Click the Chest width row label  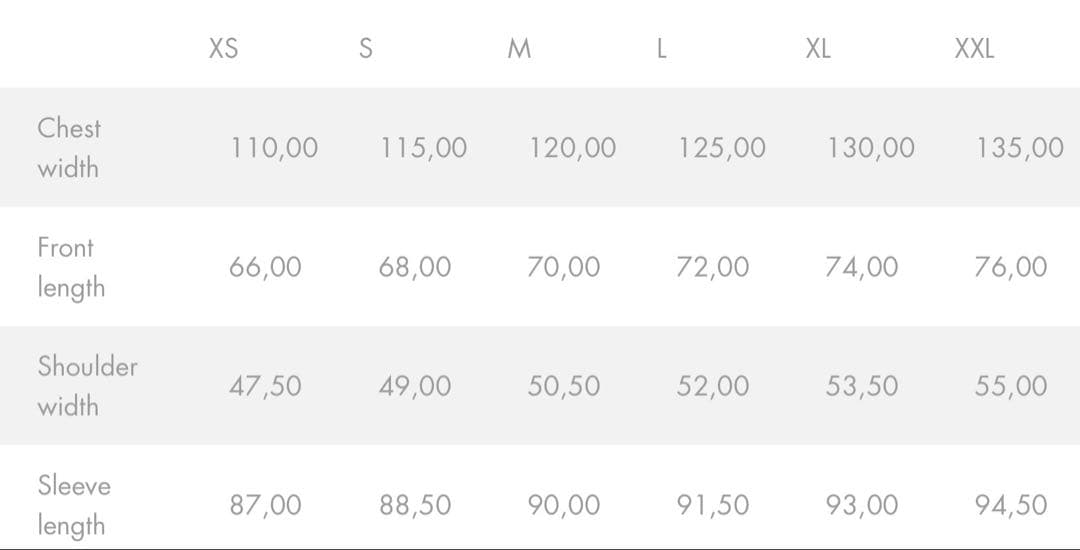coord(69,148)
